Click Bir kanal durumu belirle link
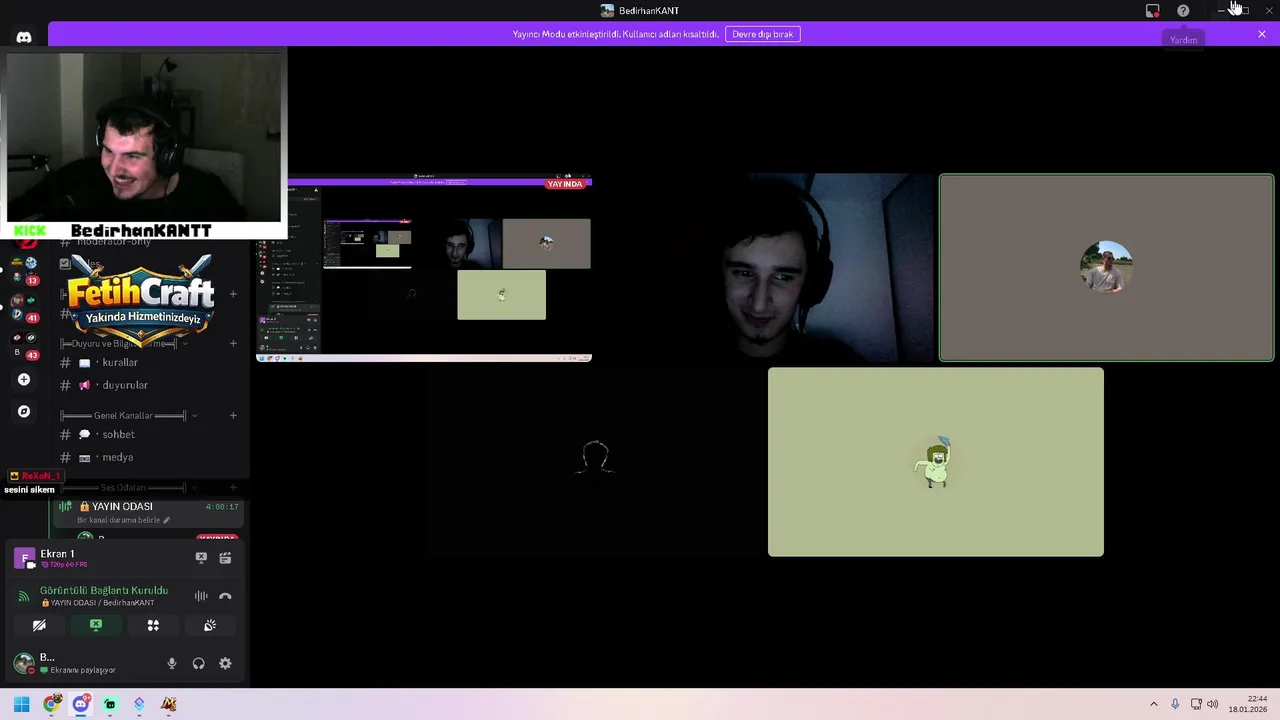The image size is (1280, 720). point(123,520)
